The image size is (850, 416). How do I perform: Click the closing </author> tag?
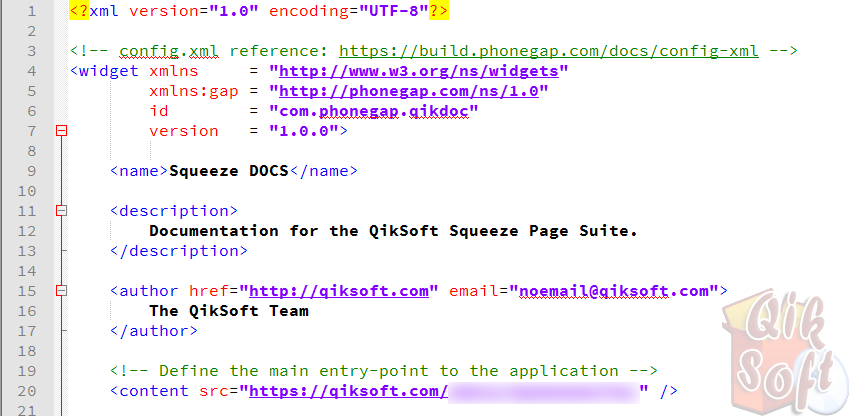click(154, 330)
